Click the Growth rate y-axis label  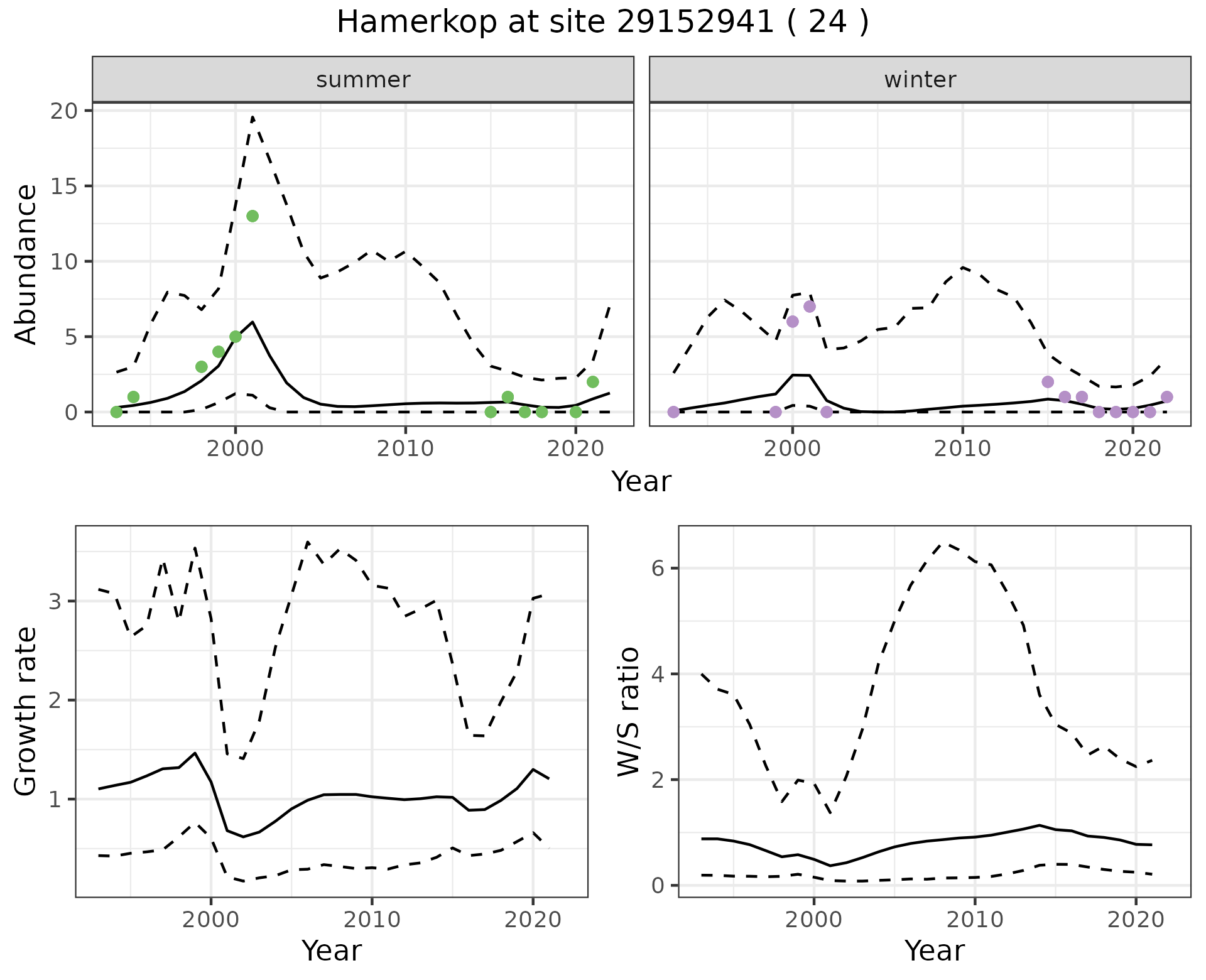click(26, 711)
